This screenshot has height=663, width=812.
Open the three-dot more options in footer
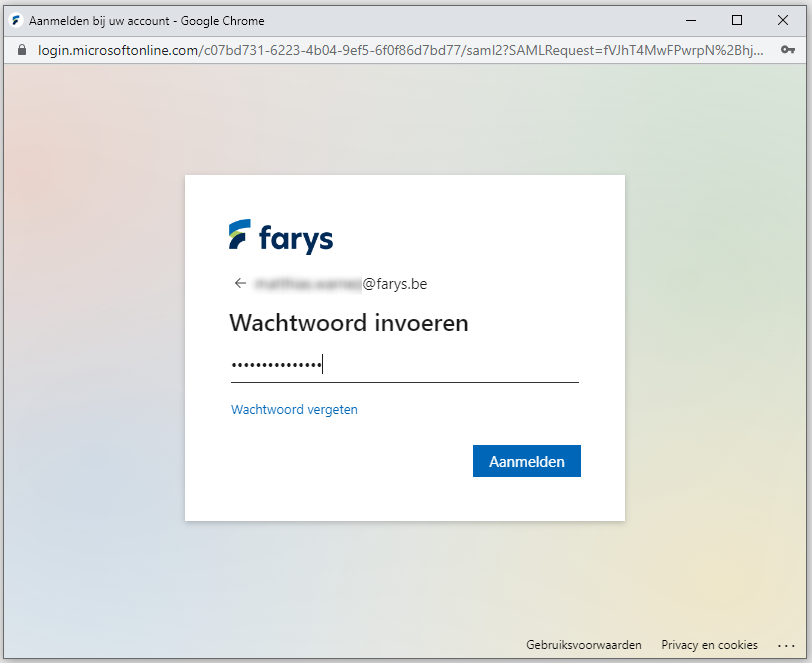point(786,645)
